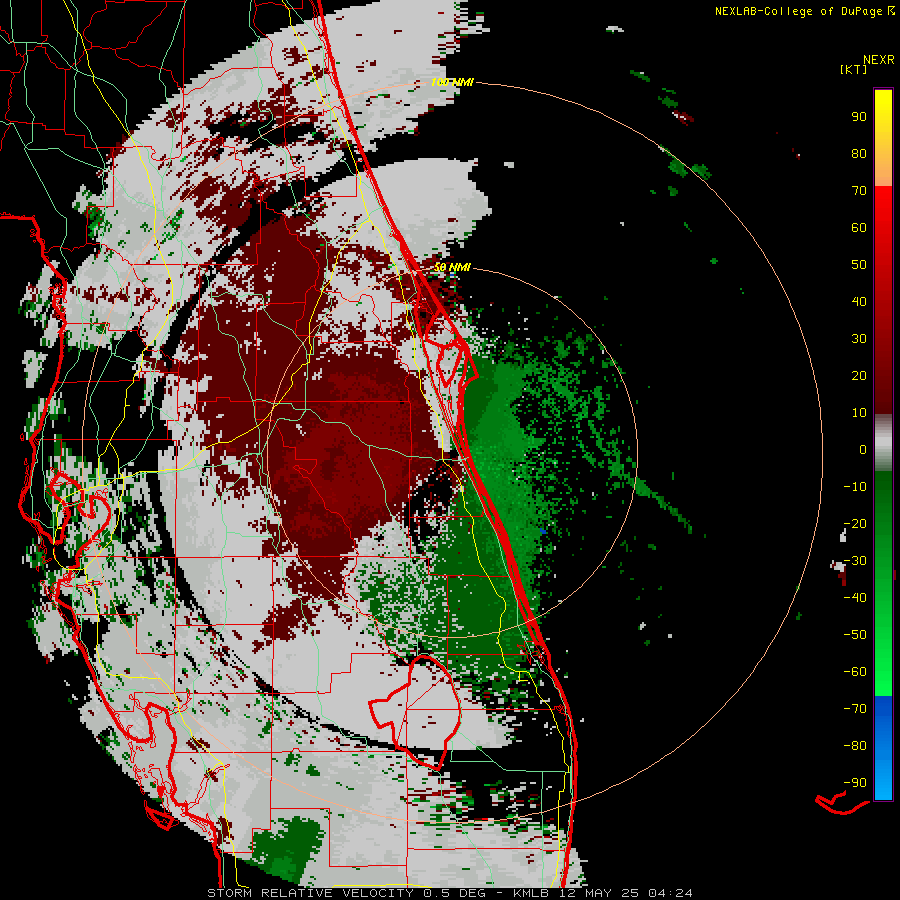Click the STORM RELATIVE VELOCITY caption text
Image resolution: width=900 pixels, height=900 pixels.
(x=313, y=893)
